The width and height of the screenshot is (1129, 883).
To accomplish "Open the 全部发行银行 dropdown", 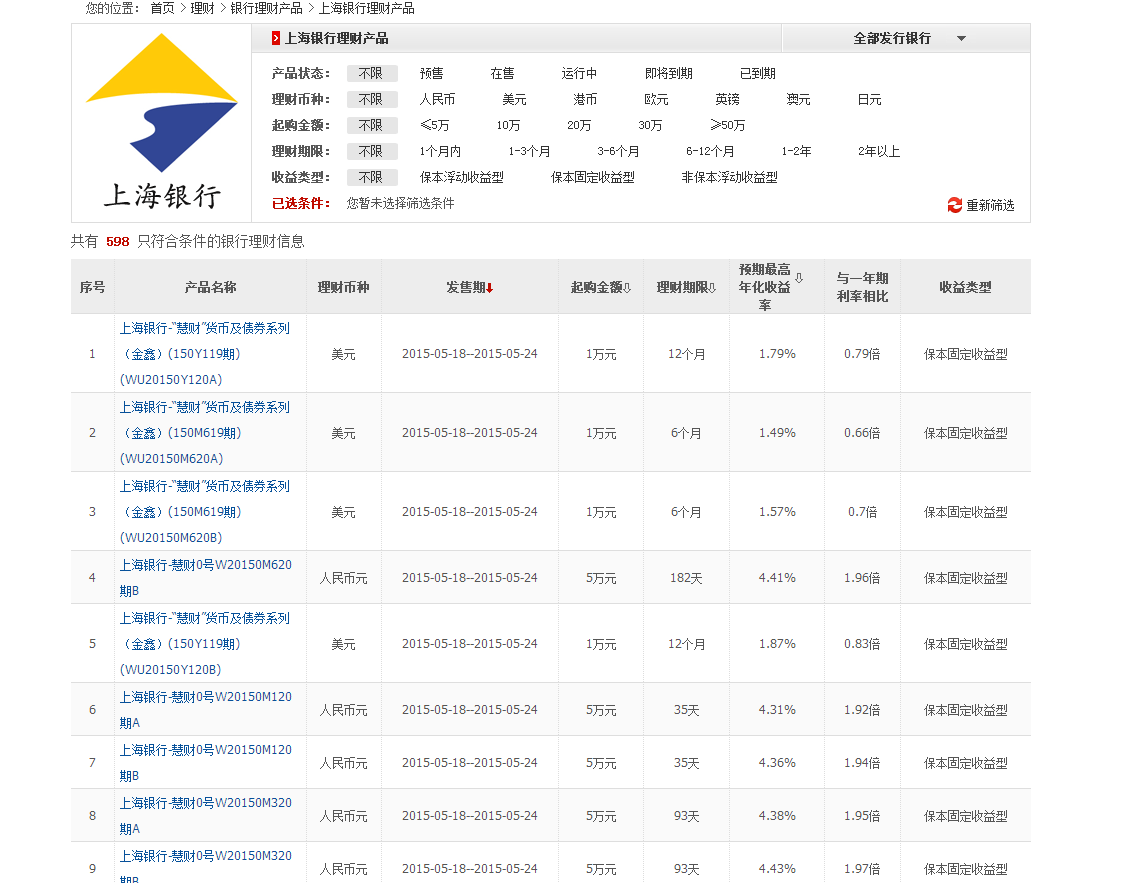I will click(906, 38).
